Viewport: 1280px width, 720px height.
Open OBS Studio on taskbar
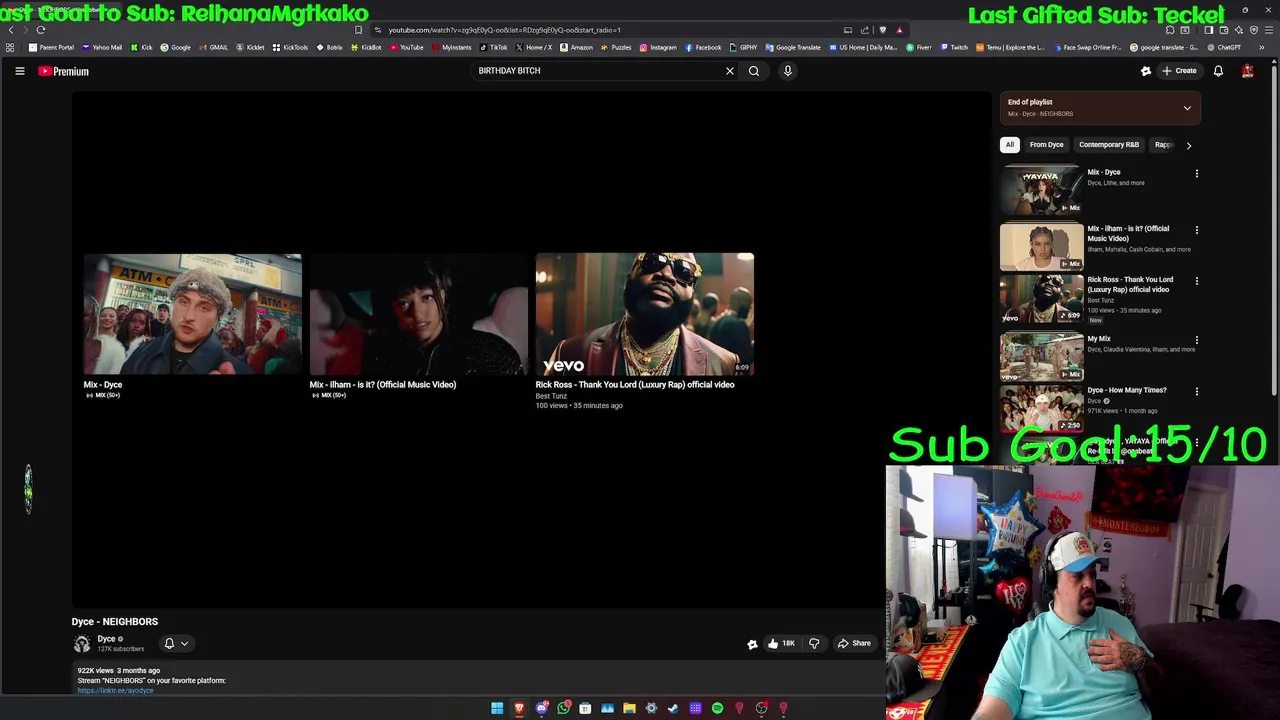(x=761, y=708)
